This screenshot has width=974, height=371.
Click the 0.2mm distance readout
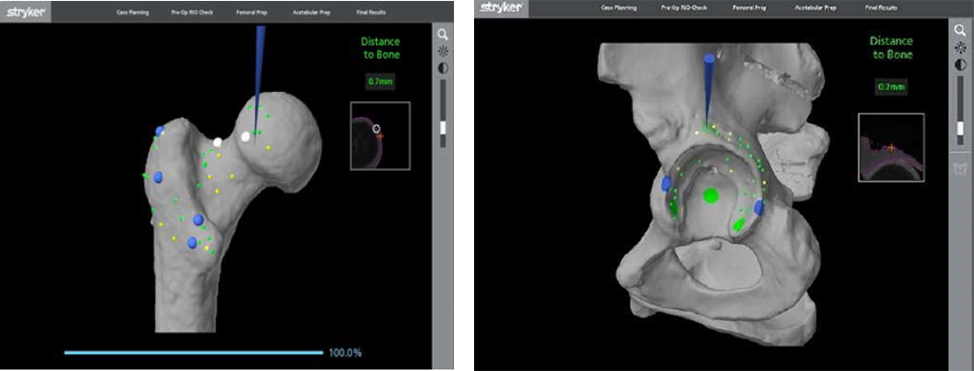pos(891,87)
